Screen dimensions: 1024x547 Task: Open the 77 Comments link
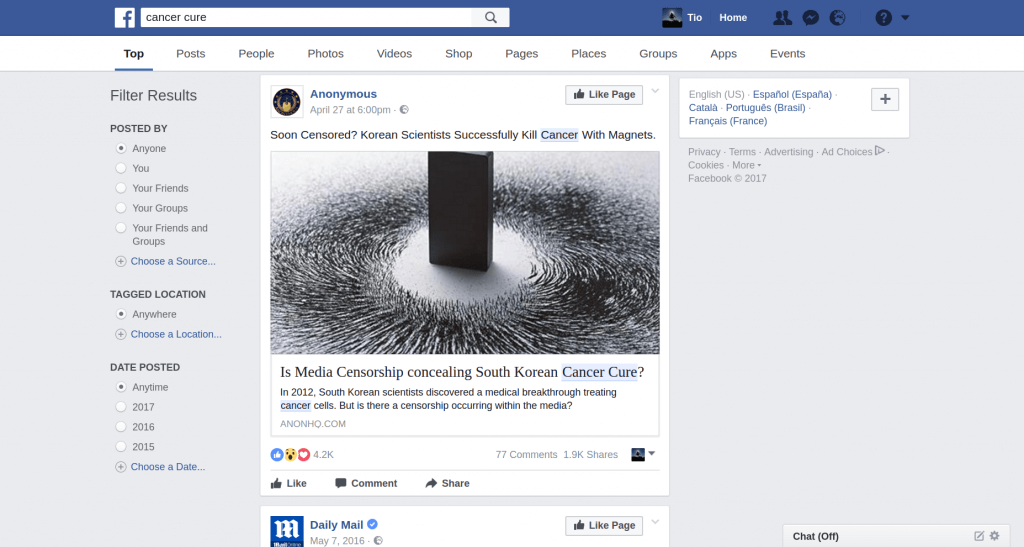pyautogui.click(x=526, y=454)
